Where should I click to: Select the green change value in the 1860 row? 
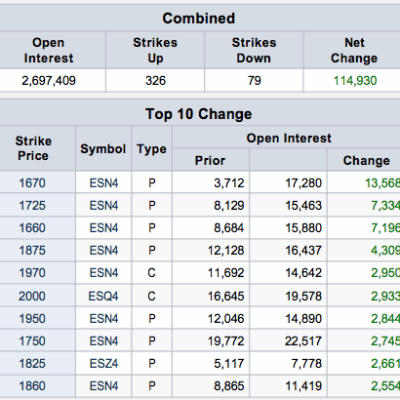tap(385, 386)
